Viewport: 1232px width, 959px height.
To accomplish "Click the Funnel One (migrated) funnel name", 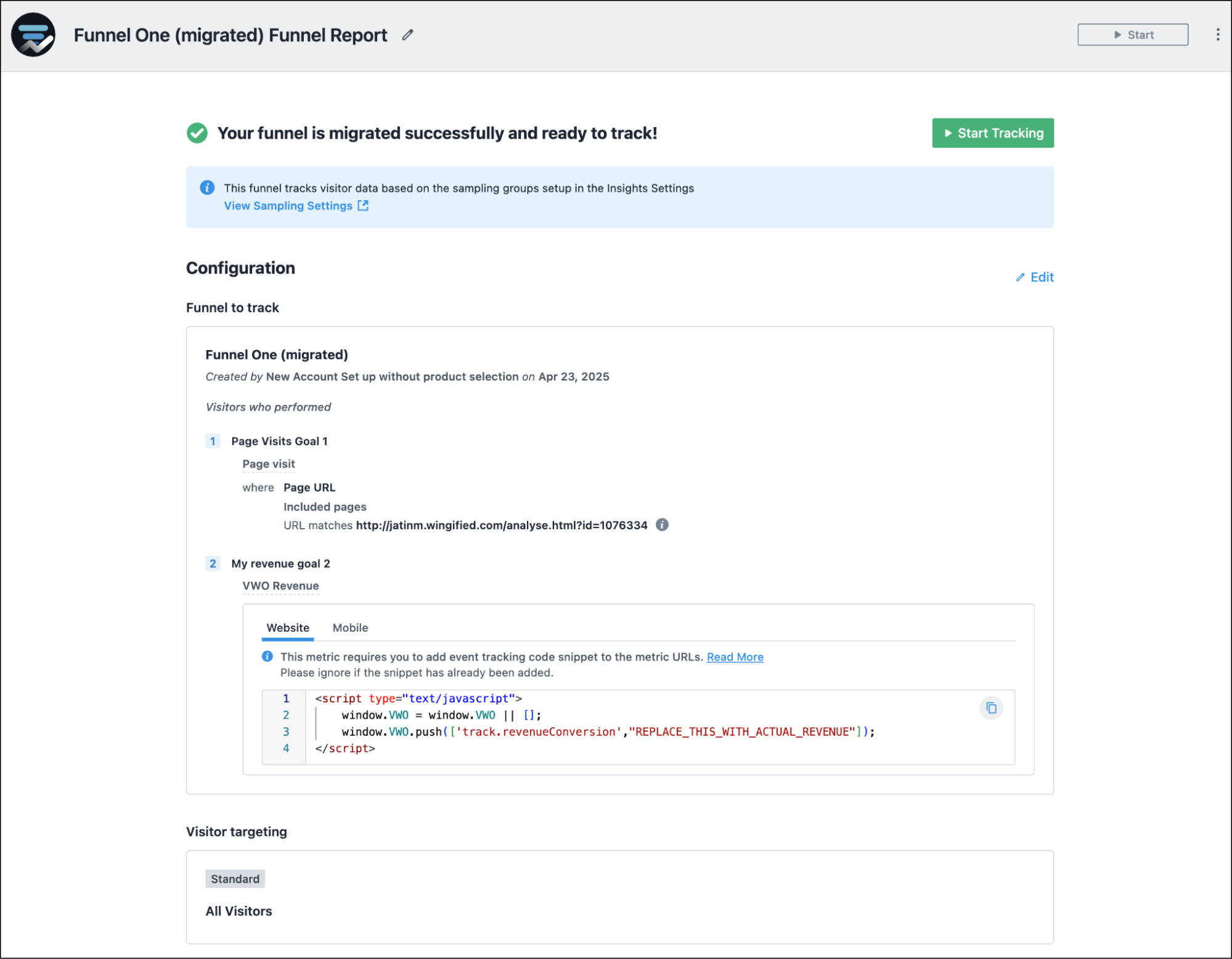I will click(277, 354).
